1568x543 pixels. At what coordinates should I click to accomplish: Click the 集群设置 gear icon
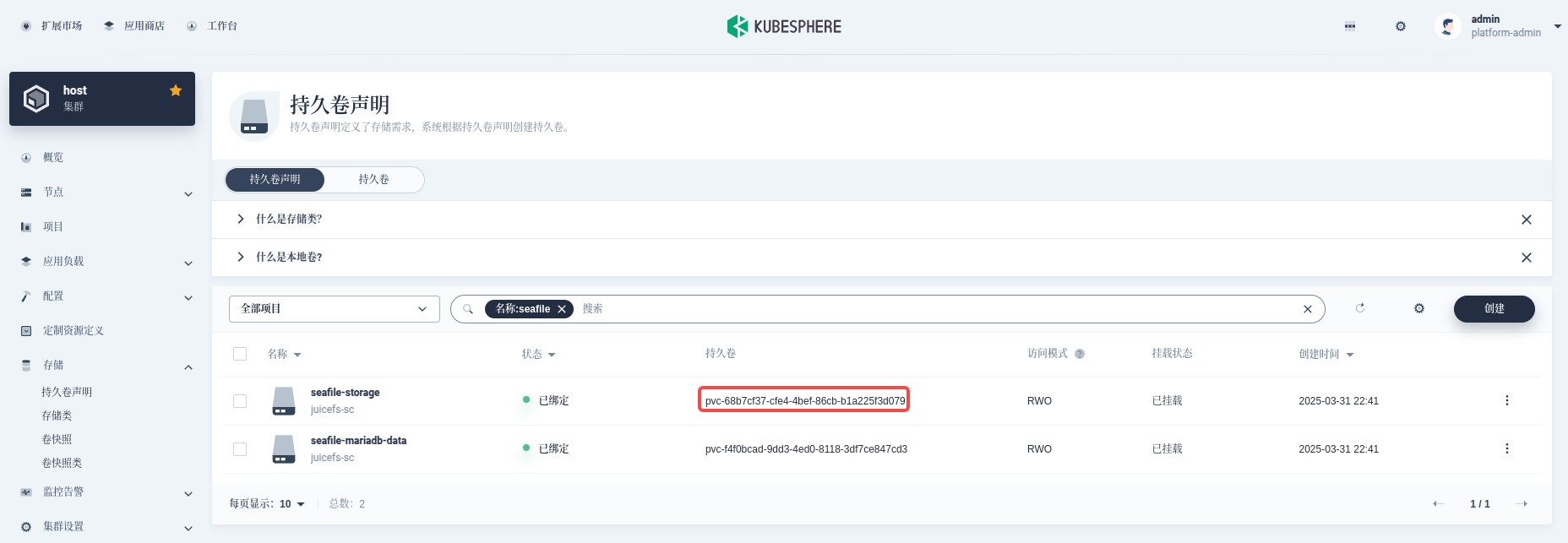coord(26,526)
